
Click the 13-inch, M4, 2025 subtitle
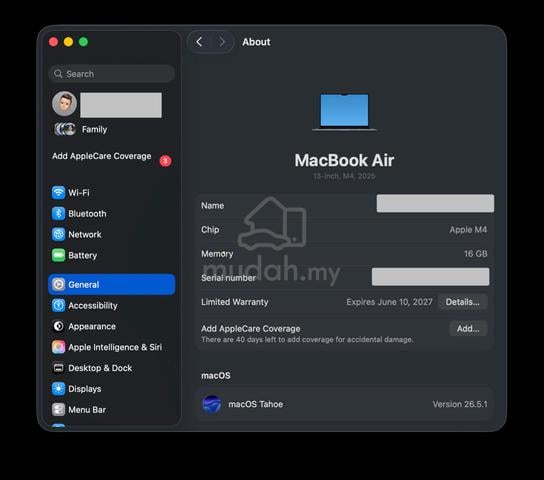tap(344, 176)
